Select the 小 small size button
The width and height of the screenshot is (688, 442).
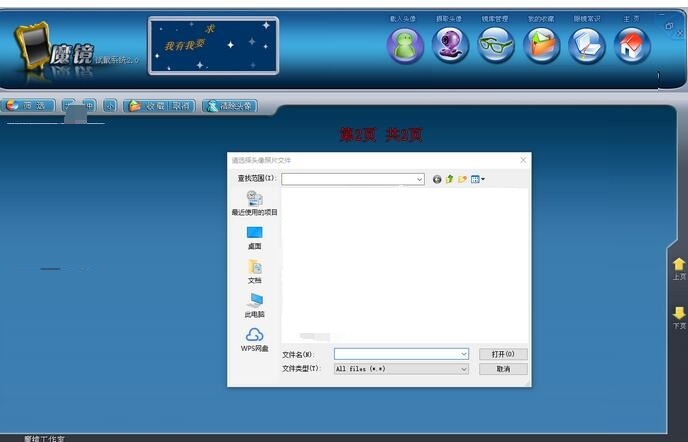[x=110, y=106]
